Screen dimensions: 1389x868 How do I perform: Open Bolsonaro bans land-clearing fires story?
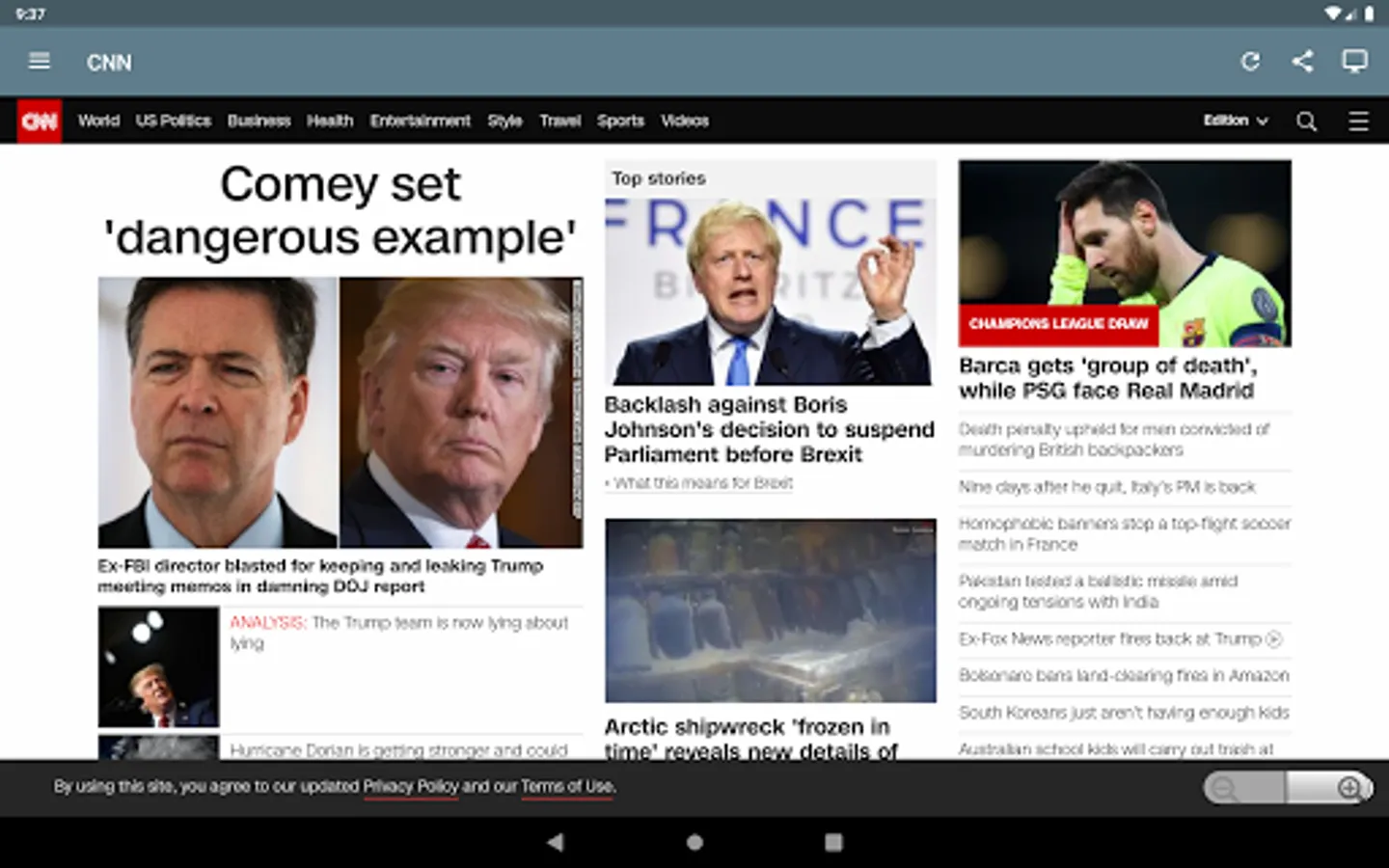point(1124,675)
